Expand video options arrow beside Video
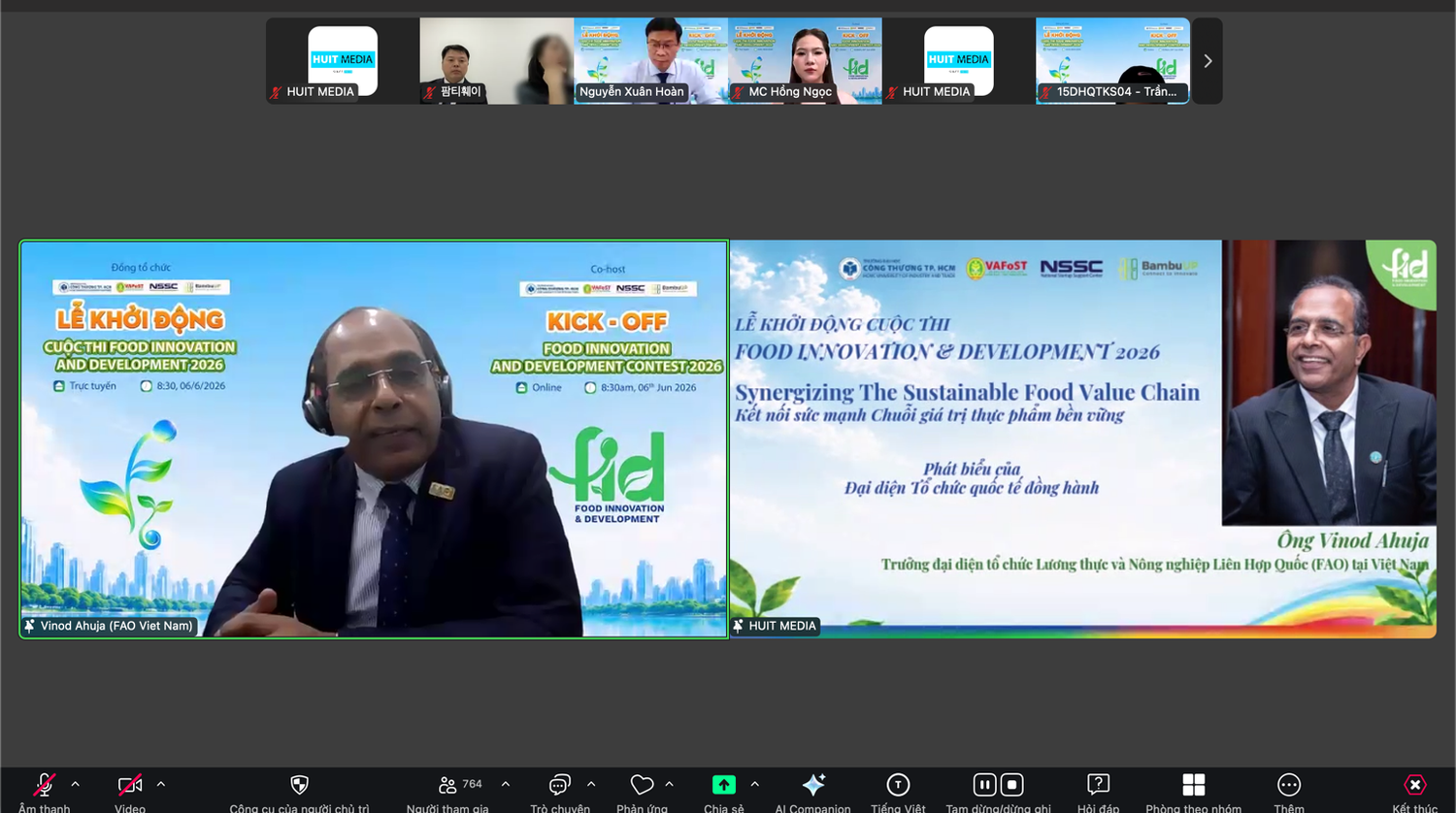The width and height of the screenshot is (1456, 813). tap(161, 784)
